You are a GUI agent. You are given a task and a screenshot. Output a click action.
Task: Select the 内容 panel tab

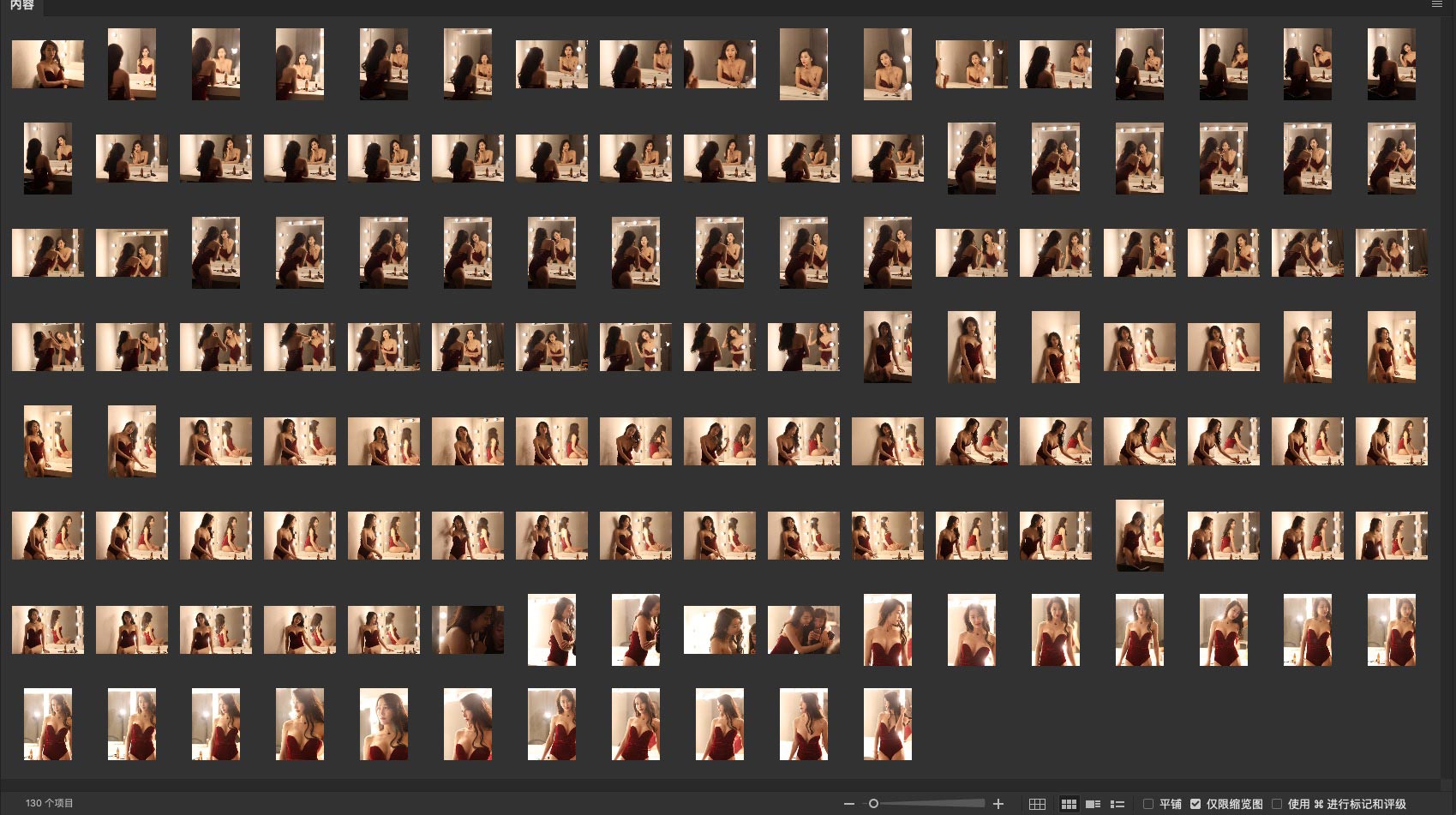pyautogui.click(x=21, y=6)
